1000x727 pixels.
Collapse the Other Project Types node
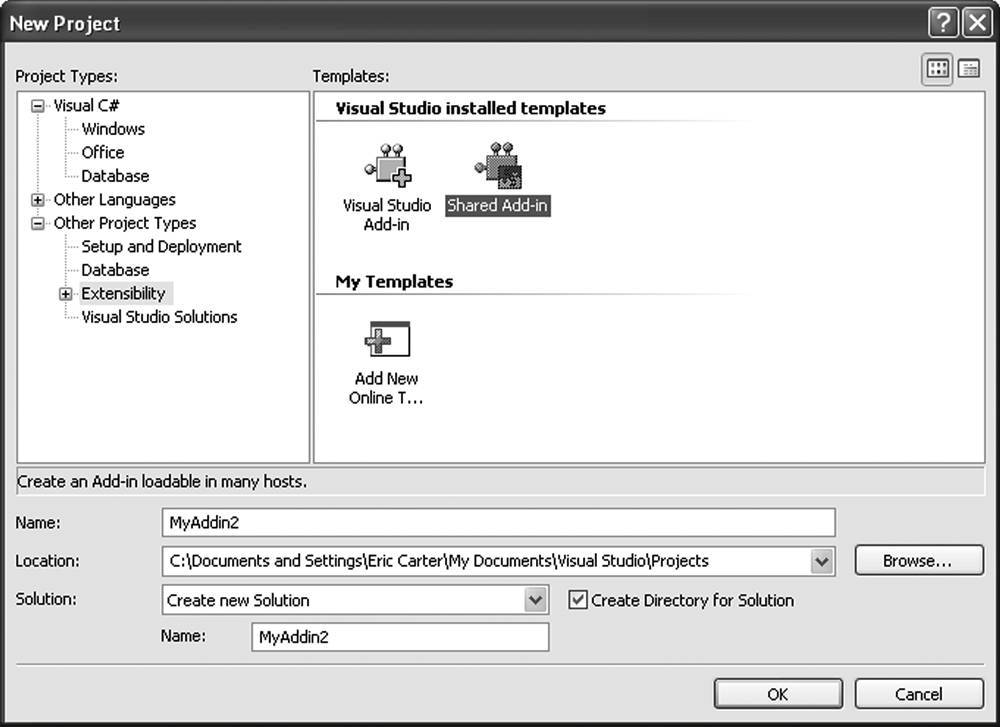tap(38, 223)
